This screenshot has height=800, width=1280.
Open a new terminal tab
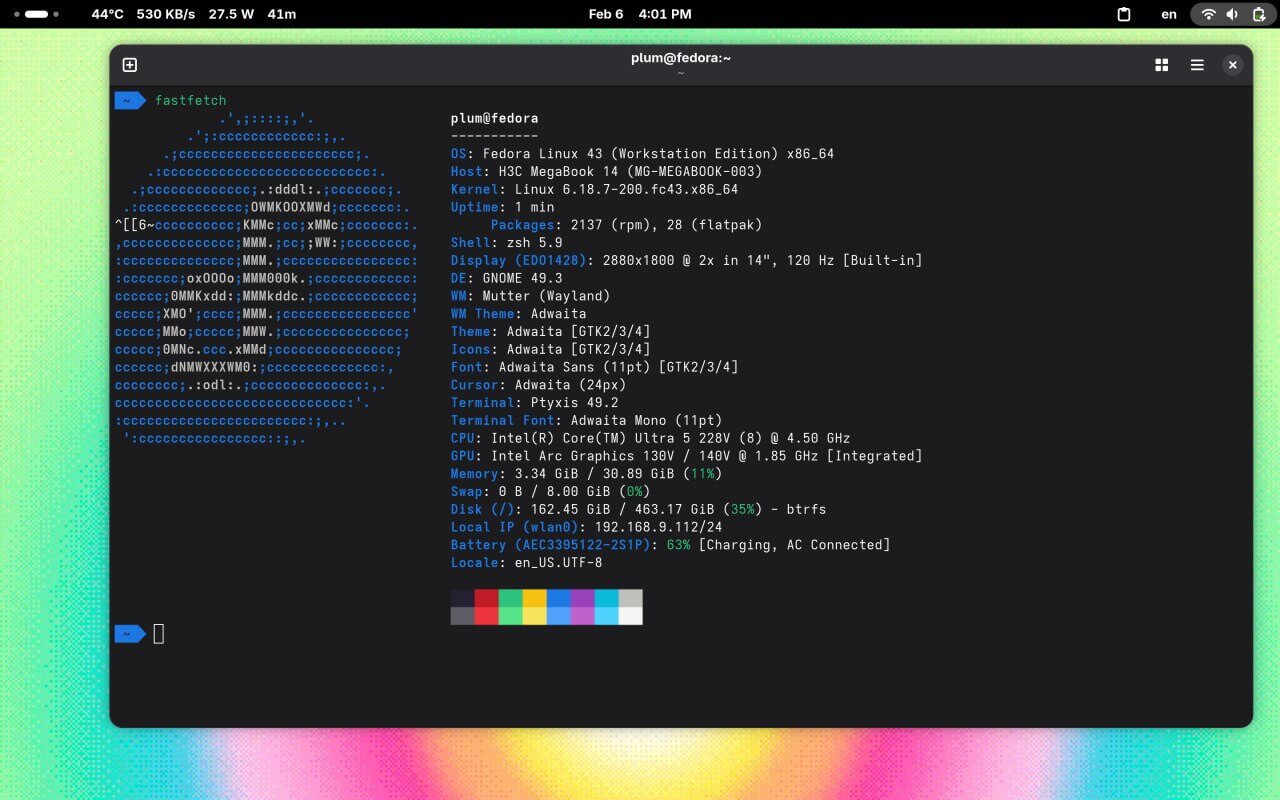point(130,65)
